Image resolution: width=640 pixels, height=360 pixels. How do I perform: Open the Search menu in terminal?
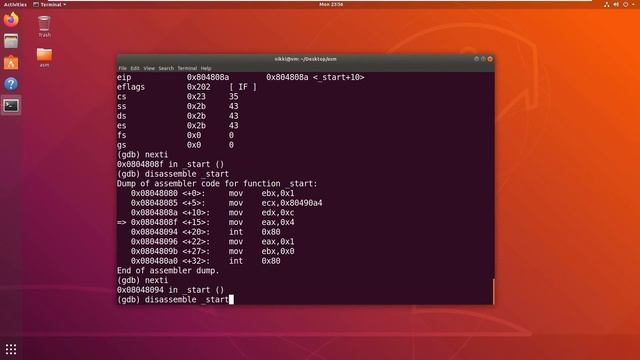click(166, 68)
